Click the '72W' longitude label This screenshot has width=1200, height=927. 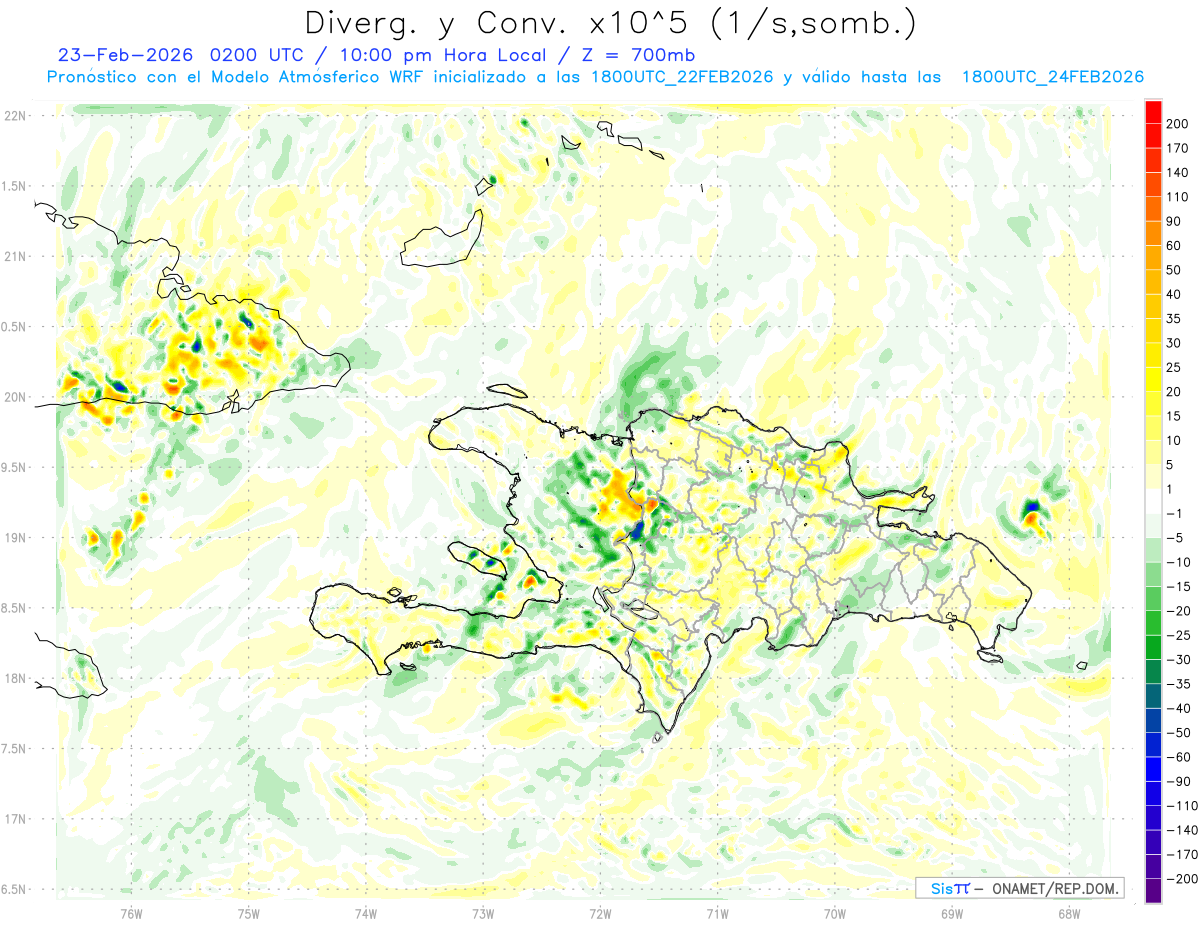pos(600,913)
